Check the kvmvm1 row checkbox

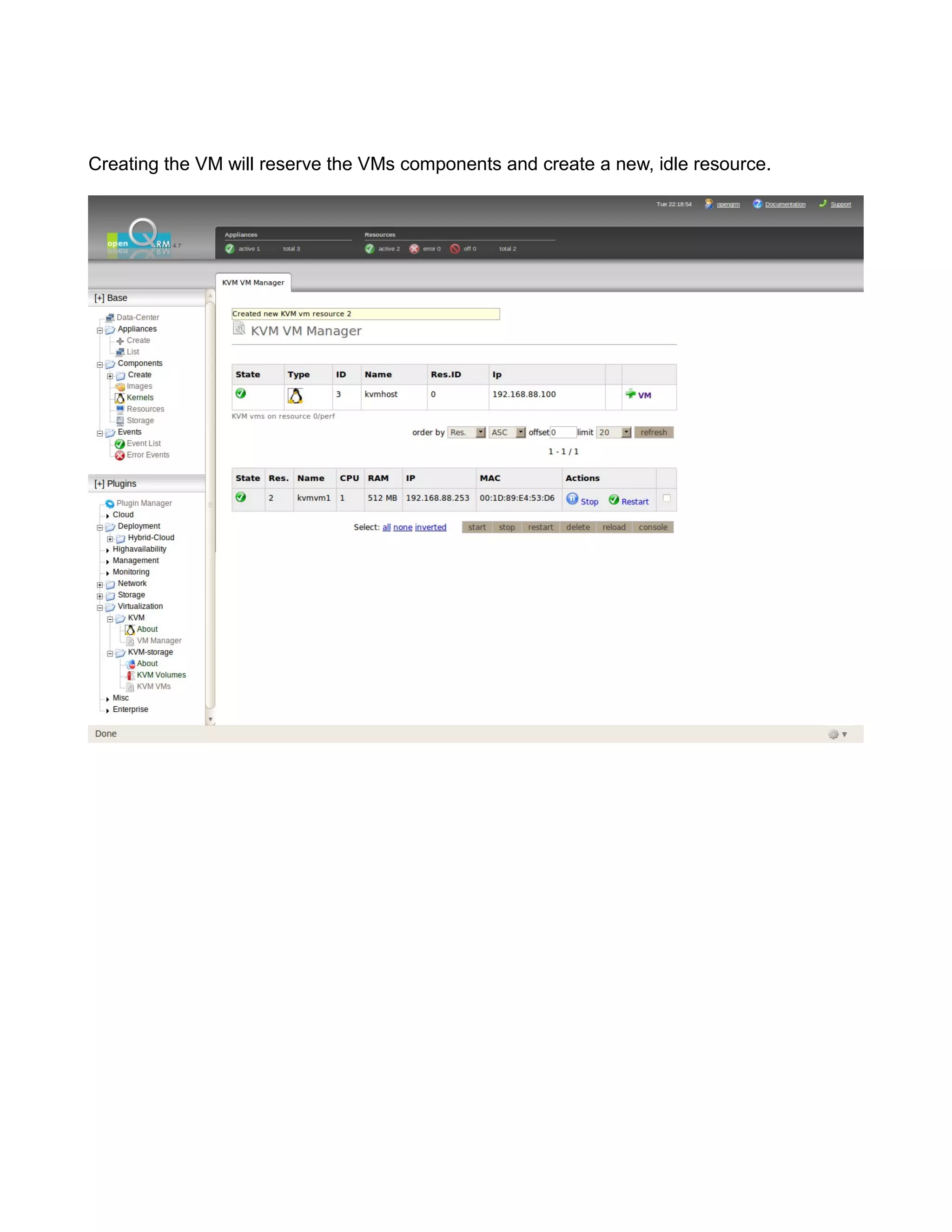667,498
